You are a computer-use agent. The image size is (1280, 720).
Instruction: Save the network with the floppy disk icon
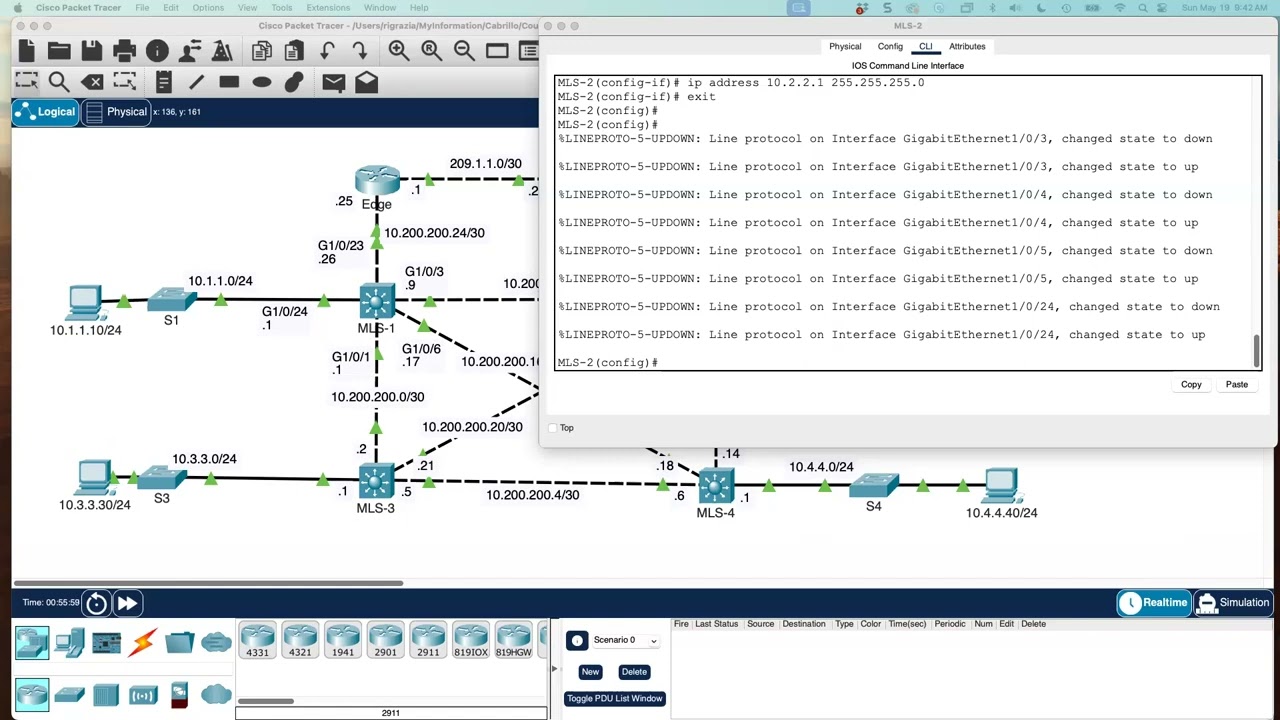(x=91, y=50)
